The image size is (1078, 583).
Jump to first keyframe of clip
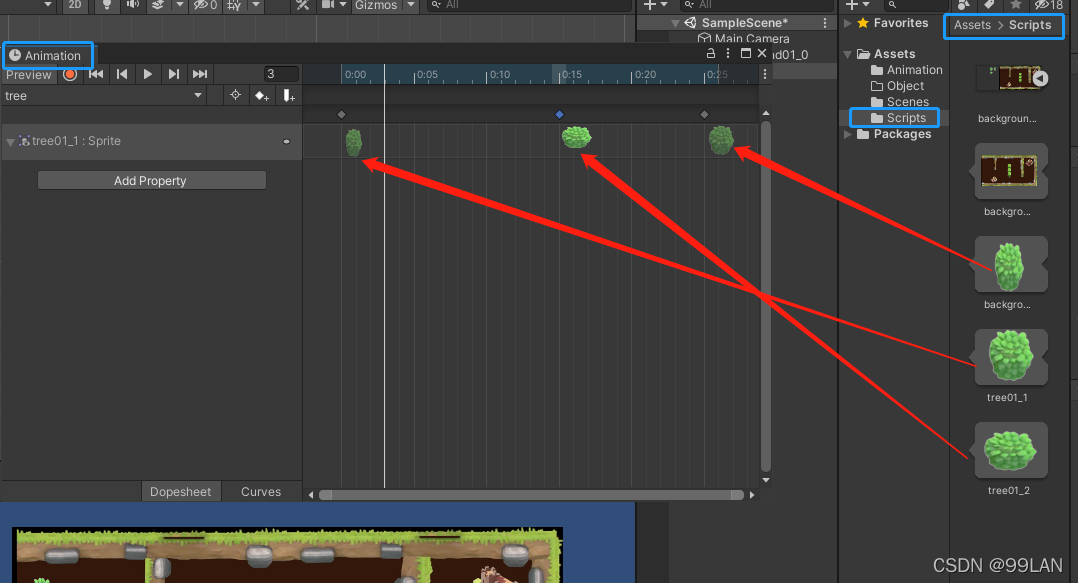96,74
